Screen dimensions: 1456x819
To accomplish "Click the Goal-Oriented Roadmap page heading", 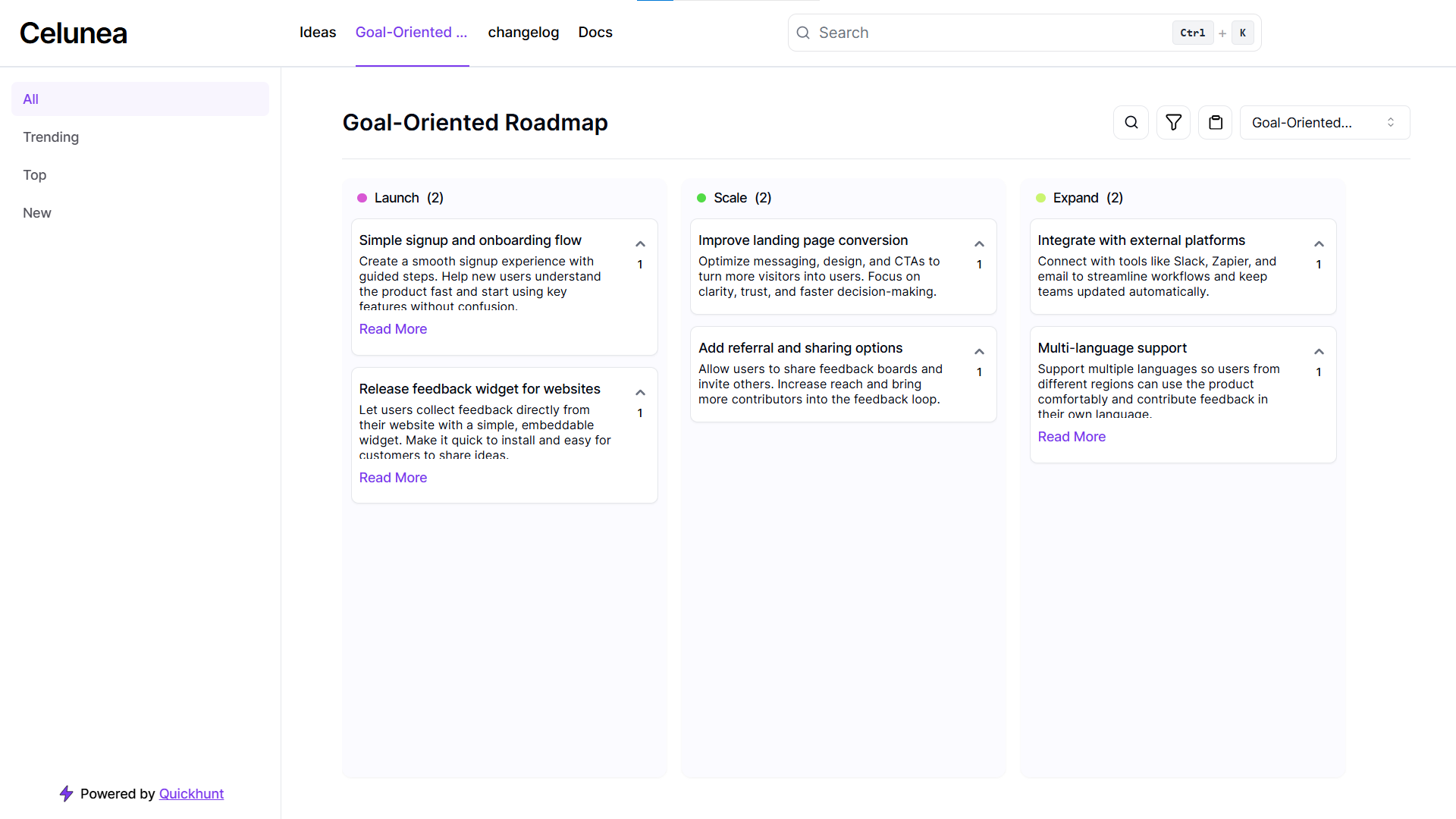I will click(x=475, y=122).
